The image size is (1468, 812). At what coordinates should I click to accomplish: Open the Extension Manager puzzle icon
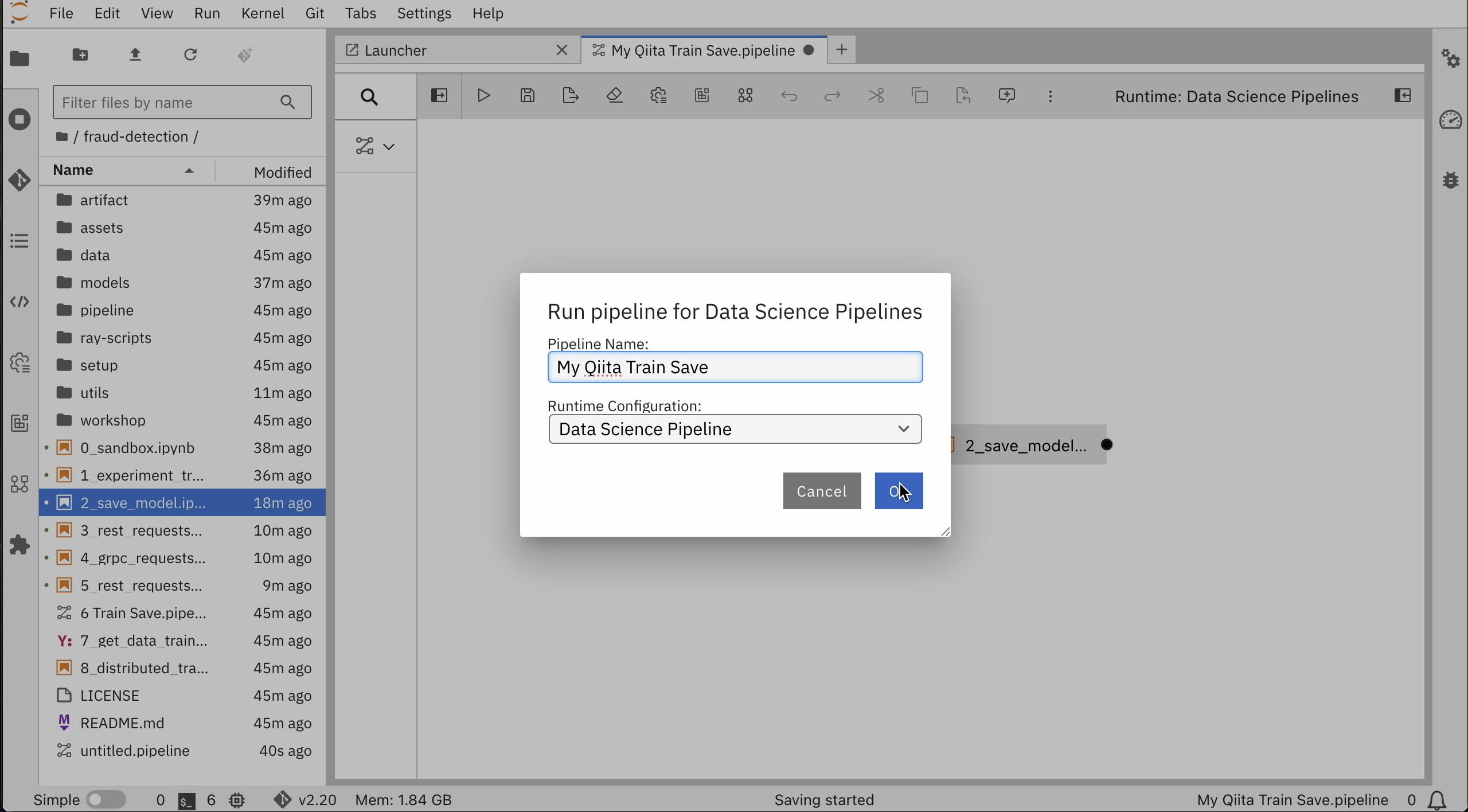[x=20, y=545]
